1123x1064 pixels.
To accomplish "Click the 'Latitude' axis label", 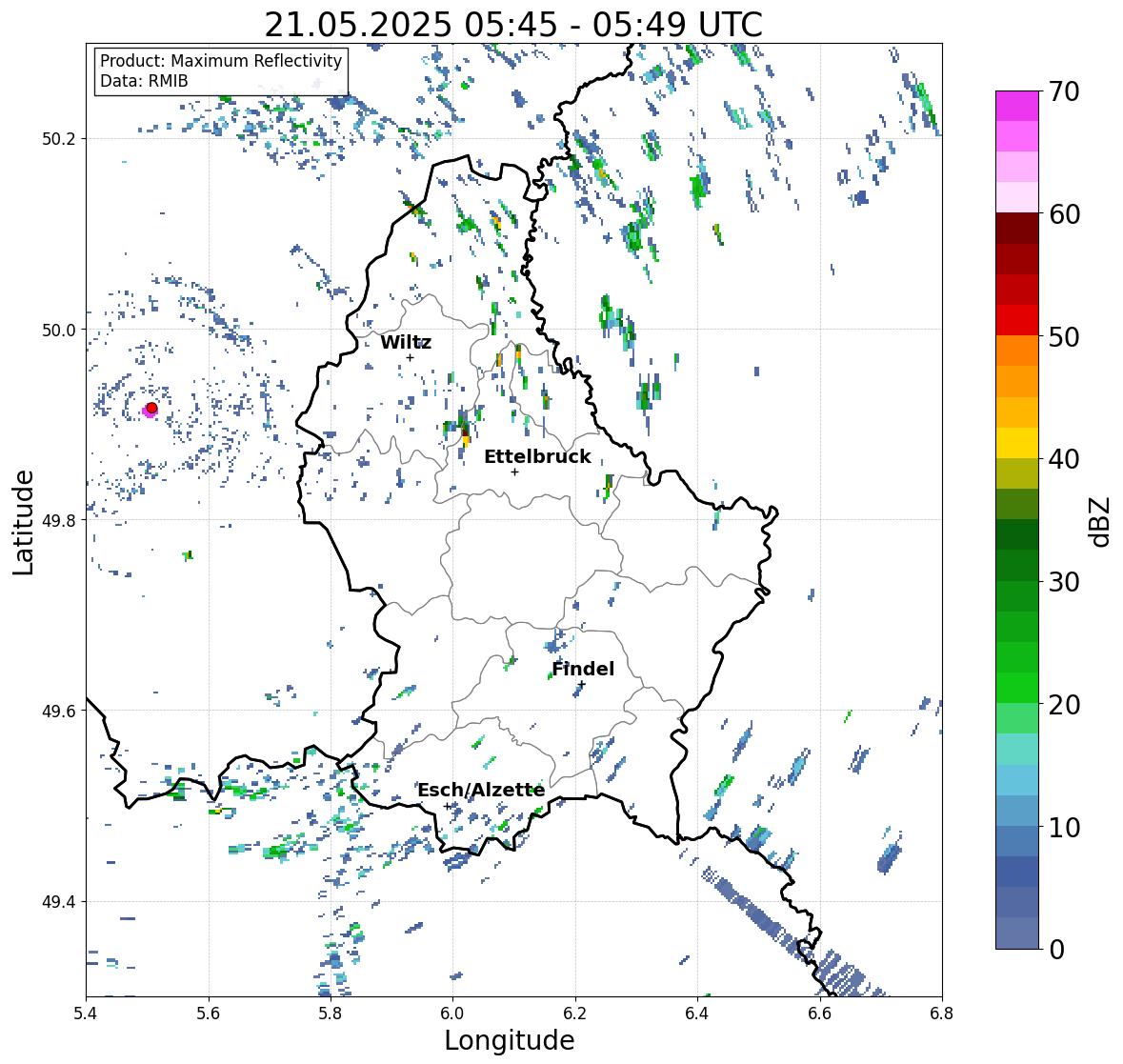I will point(24,522).
